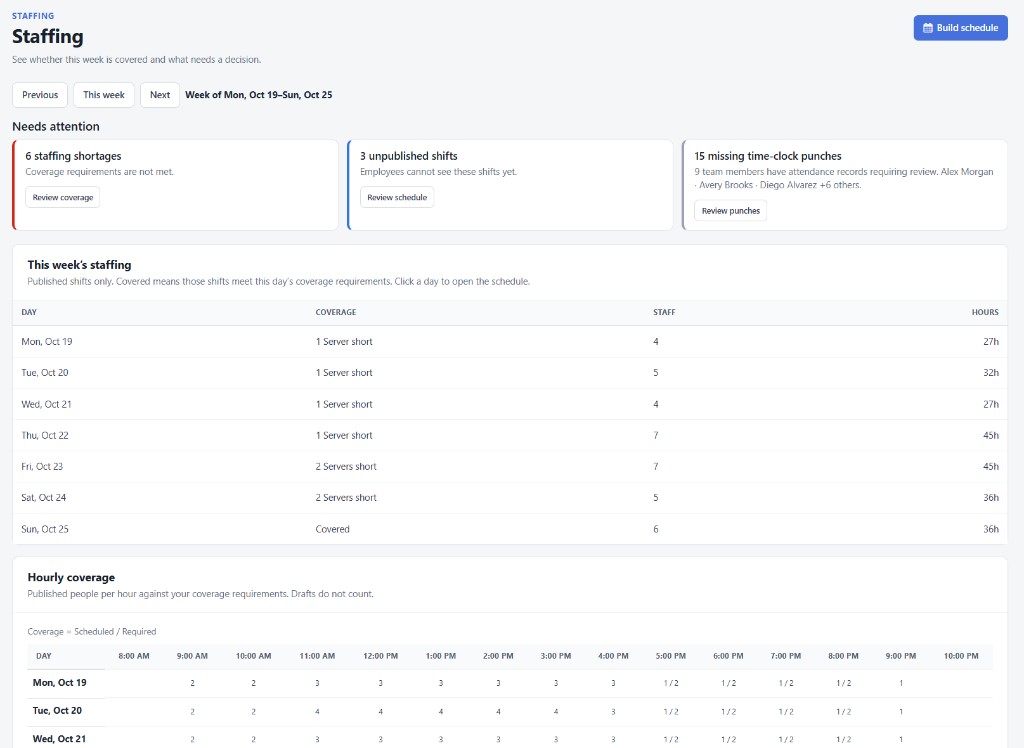Click '1 Server short' for Thu, Oct 22

[x=344, y=435]
